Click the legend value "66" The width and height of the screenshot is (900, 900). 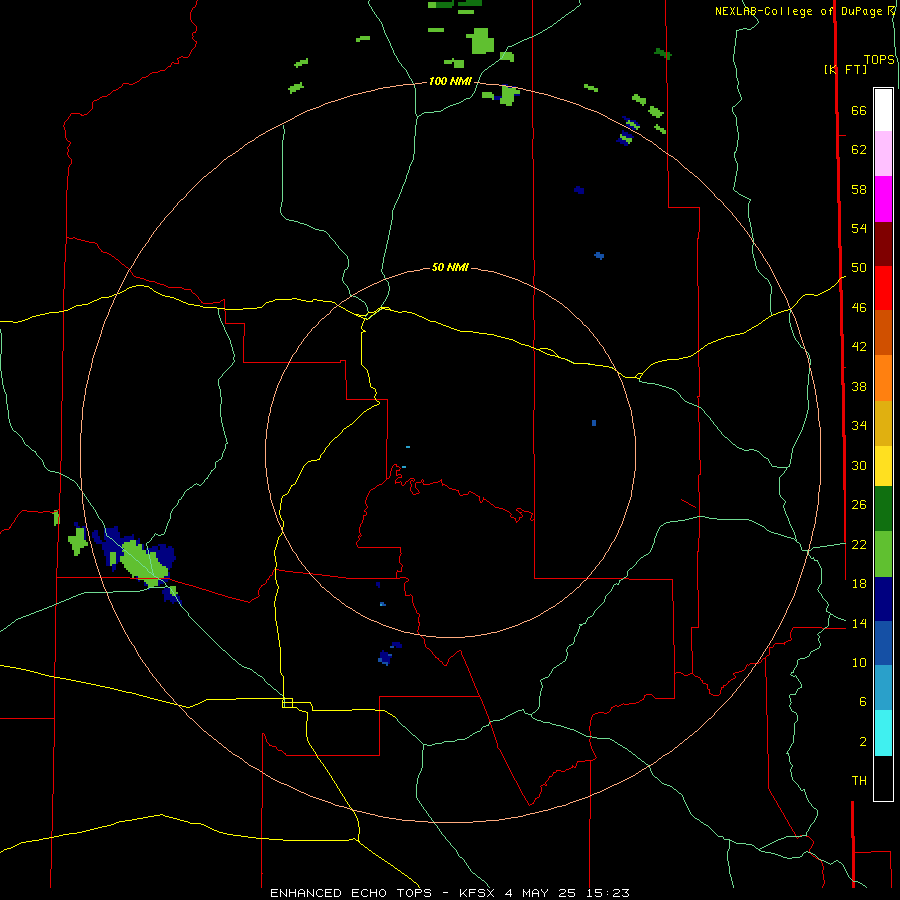[x=859, y=110]
